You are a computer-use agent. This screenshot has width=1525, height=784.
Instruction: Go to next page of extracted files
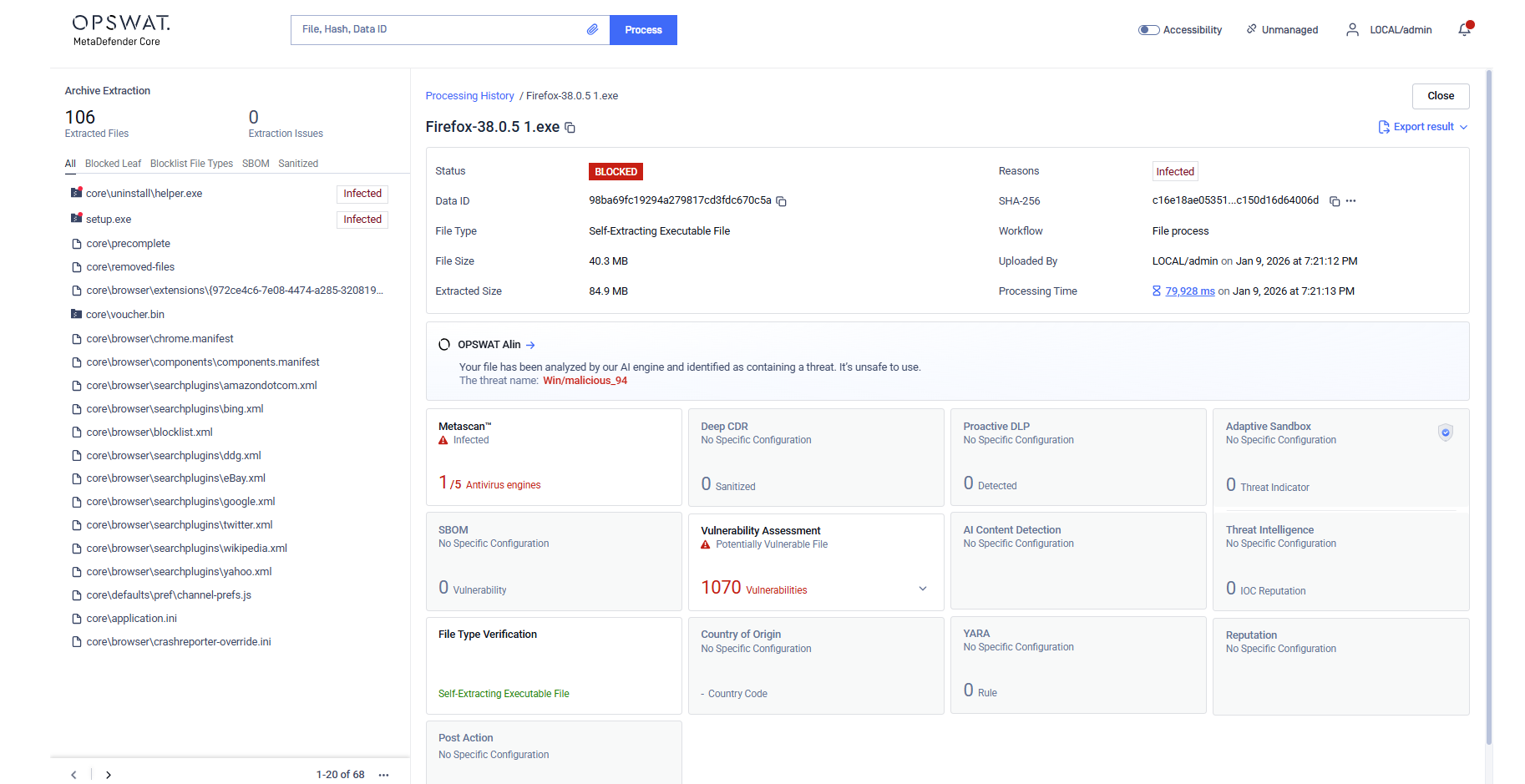[x=109, y=775]
